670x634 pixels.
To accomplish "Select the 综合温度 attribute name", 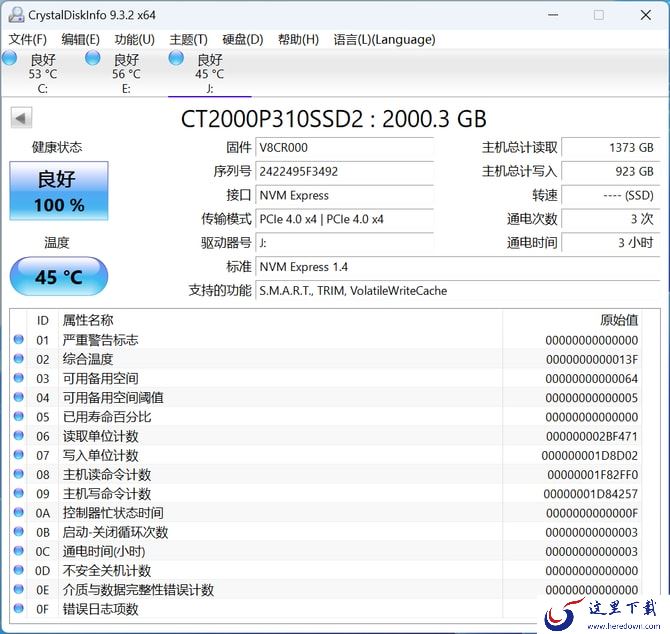I will tap(88, 359).
